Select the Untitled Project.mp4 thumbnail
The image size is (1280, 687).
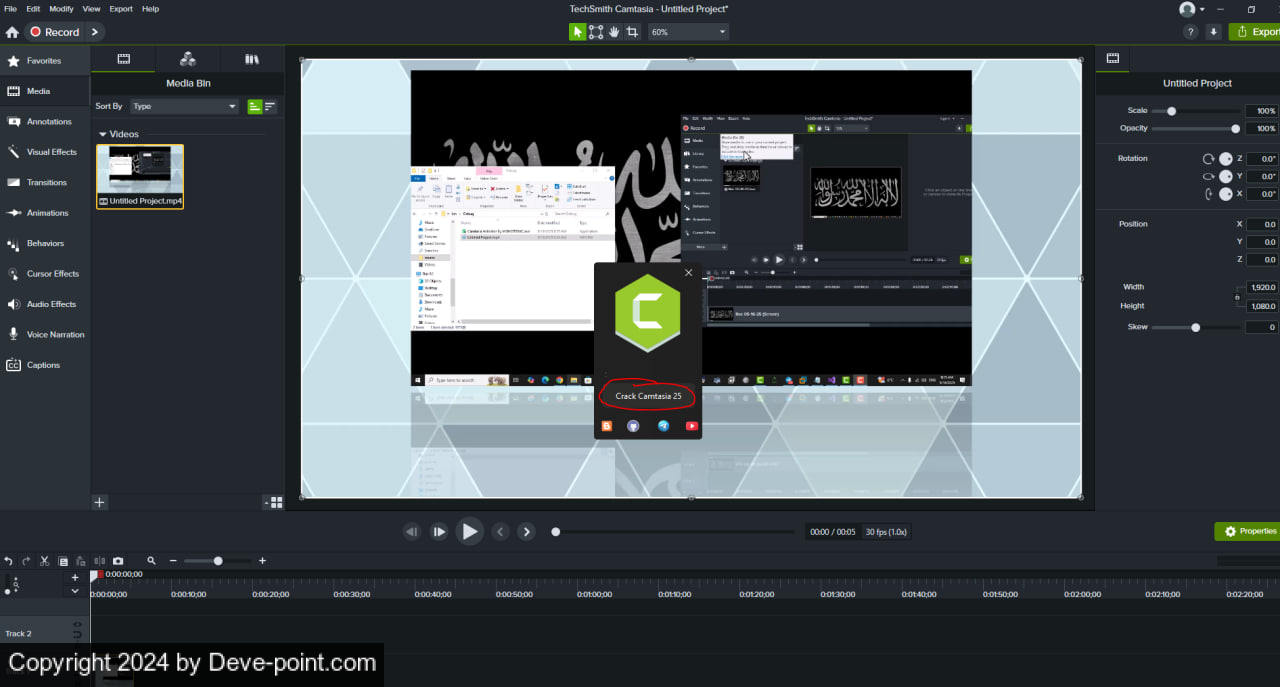(x=140, y=176)
